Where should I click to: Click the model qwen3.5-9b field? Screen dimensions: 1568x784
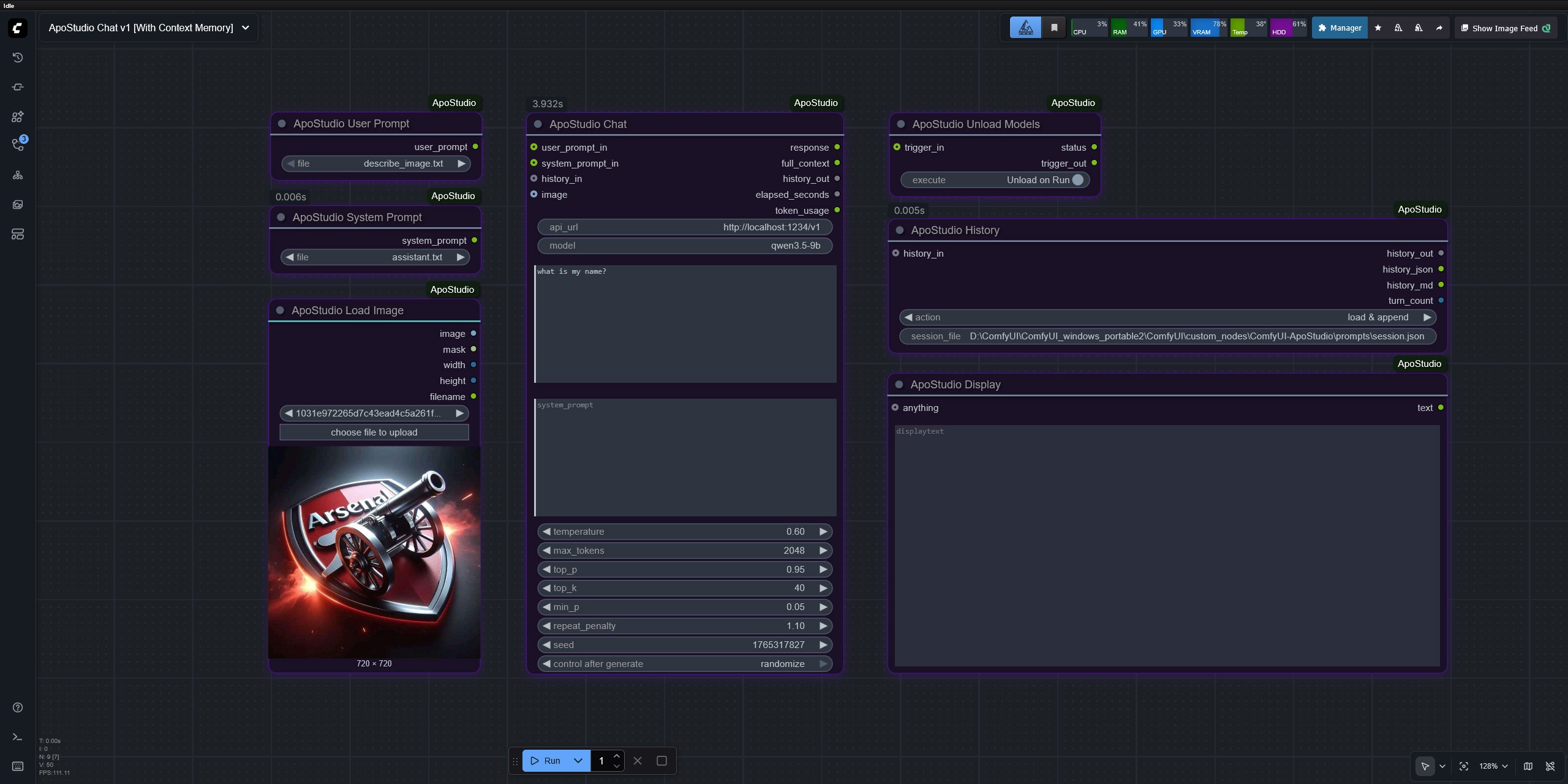(685, 246)
